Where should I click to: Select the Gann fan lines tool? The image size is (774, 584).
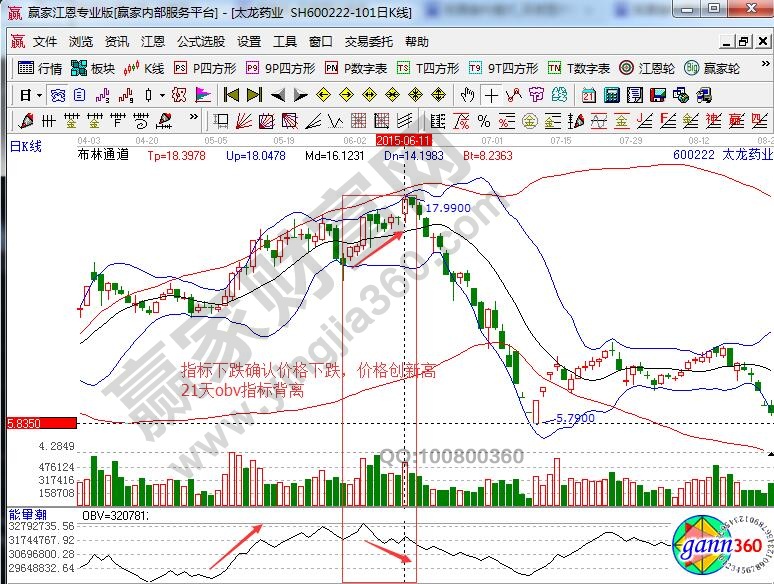point(244,120)
